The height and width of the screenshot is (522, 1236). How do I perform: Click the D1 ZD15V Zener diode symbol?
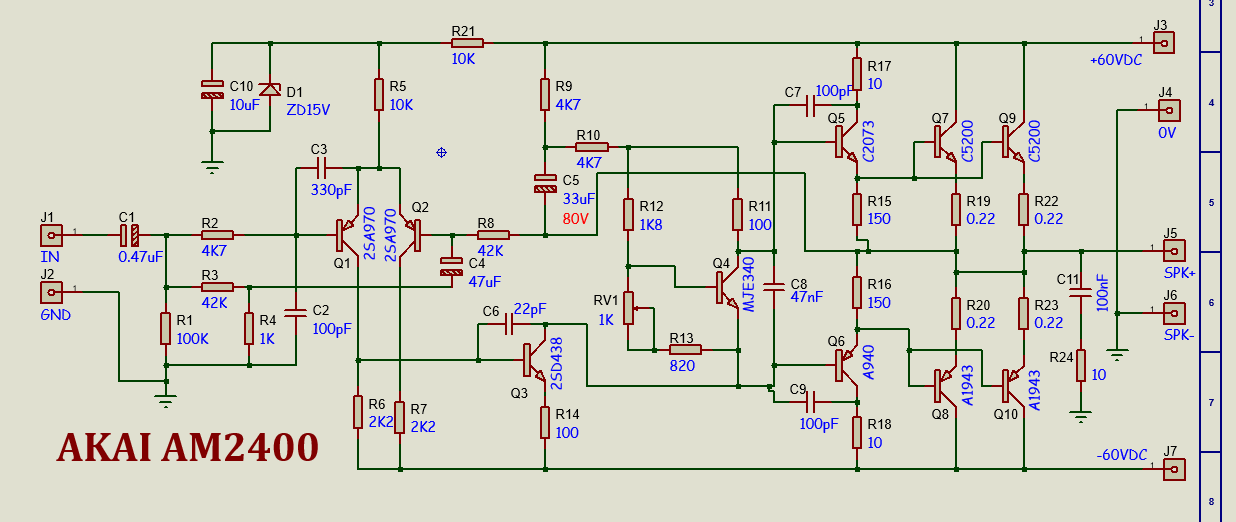(268, 88)
